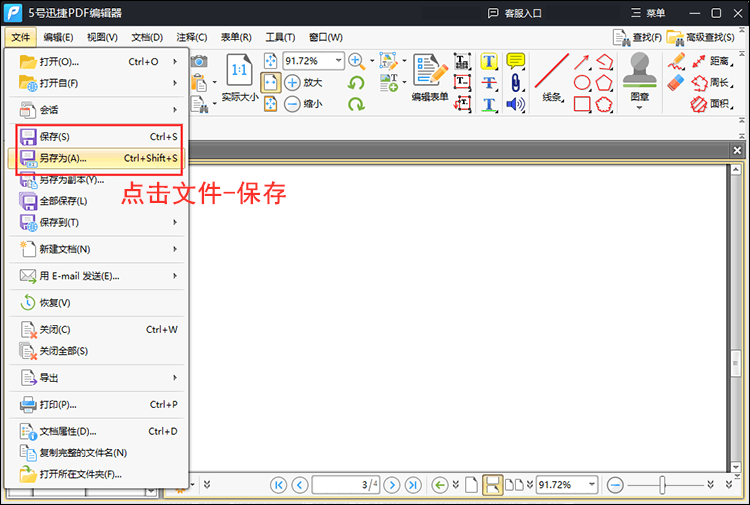The image size is (750, 505).
Task: Expand the 打开自(F) submenu
Action: pos(97,83)
